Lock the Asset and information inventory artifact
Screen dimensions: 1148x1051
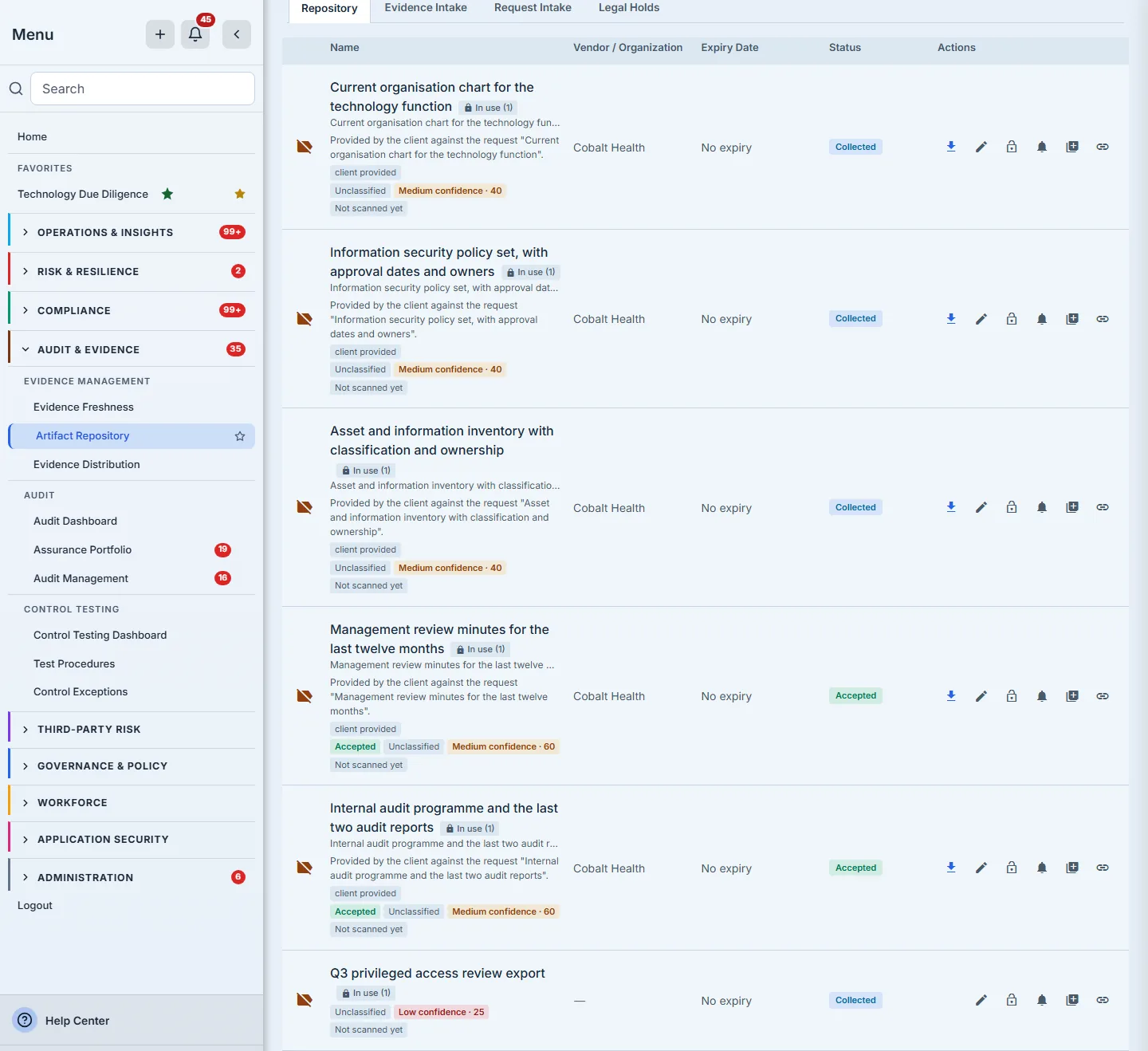[x=1012, y=507]
